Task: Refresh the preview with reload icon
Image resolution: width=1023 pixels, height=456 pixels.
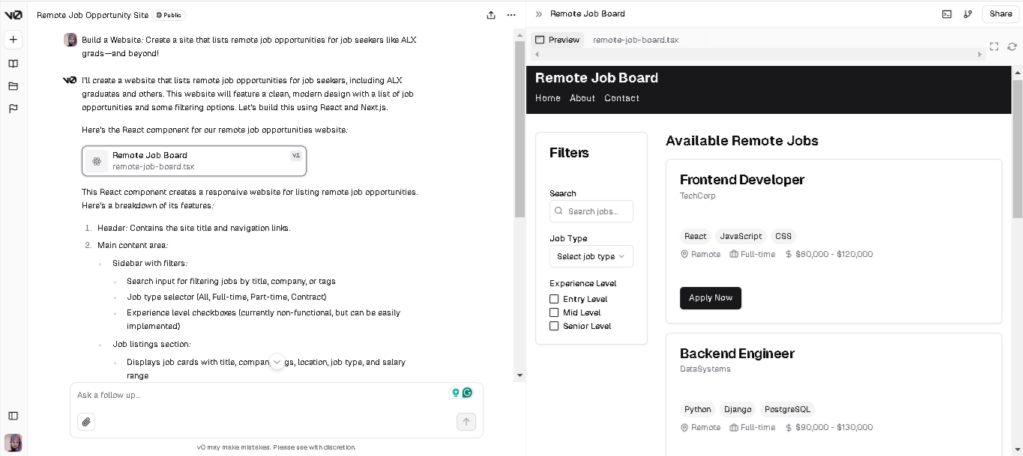Action: 1012,46
